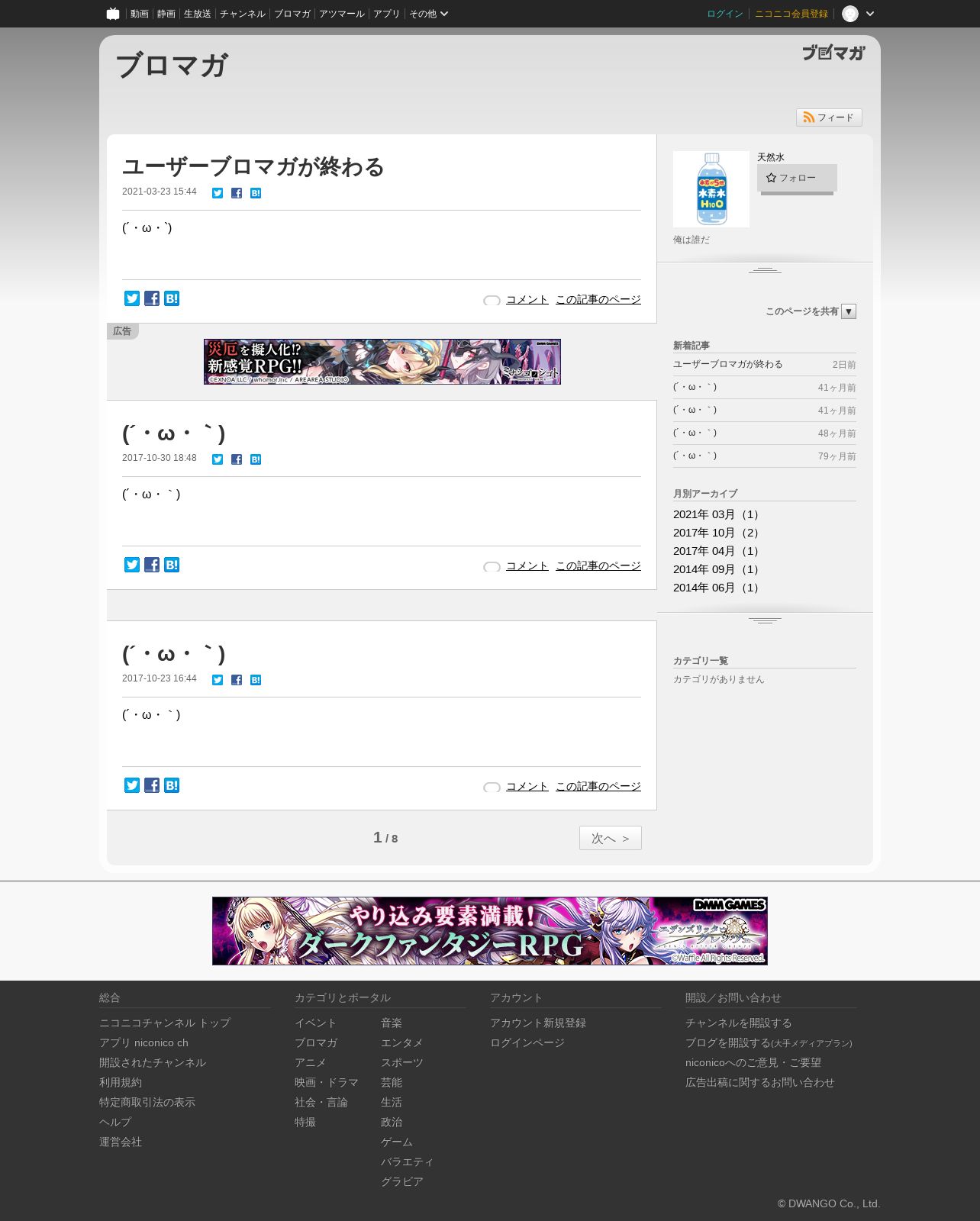Share first article via large Twitter icon
This screenshot has width=980, height=1221.
(x=132, y=298)
